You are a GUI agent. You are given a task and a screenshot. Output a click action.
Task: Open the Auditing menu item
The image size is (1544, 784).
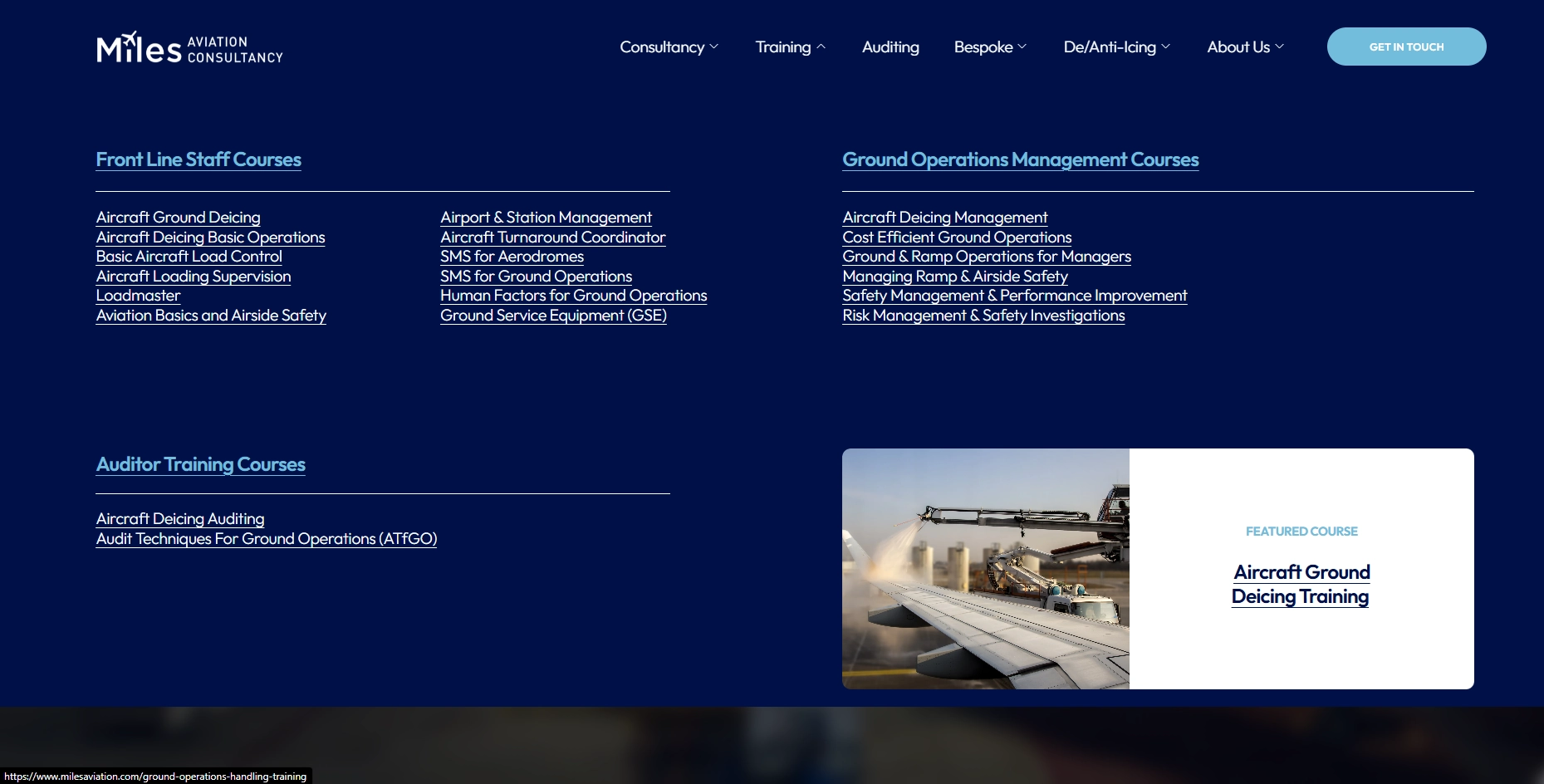point(890,47)
